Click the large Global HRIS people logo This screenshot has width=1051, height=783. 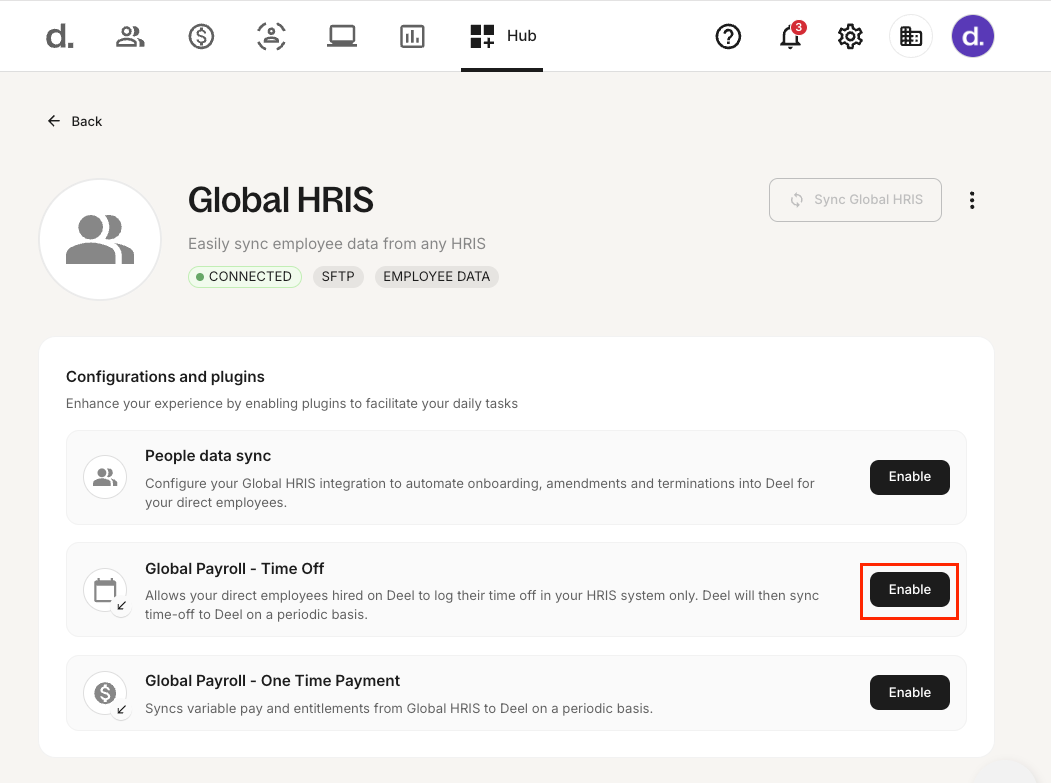coord(100,239)
